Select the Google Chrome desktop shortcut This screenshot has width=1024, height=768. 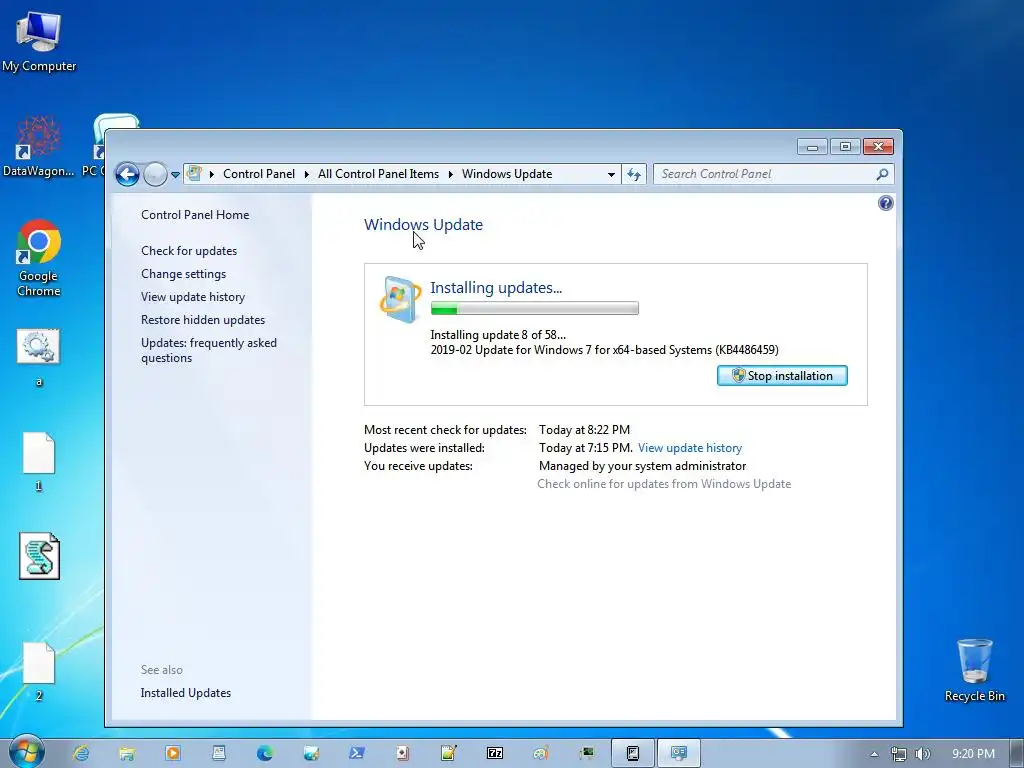click(x=39, y=259)
